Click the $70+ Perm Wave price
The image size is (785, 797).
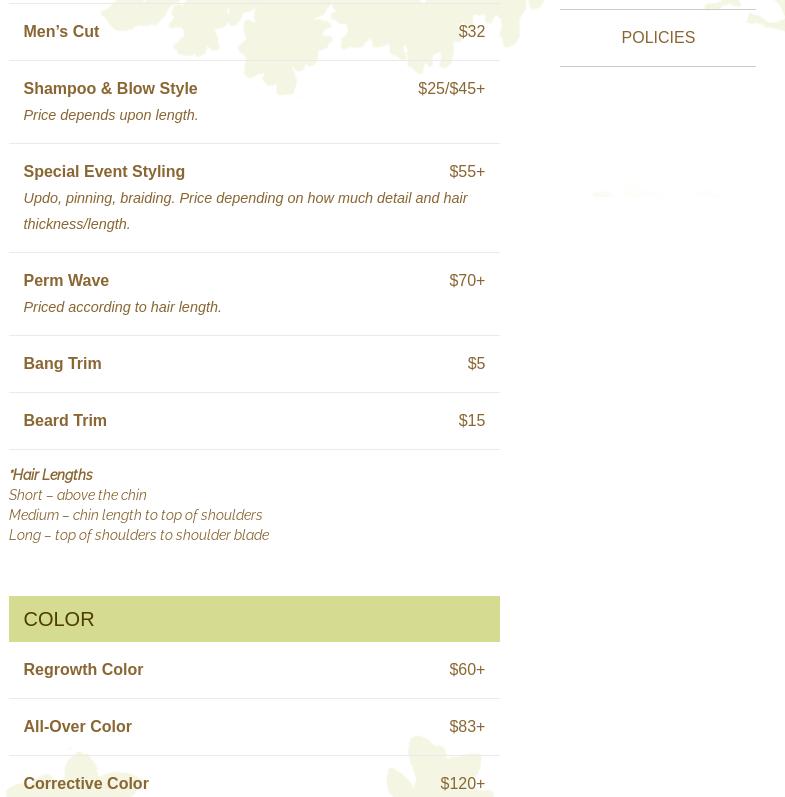click(467, 281)
